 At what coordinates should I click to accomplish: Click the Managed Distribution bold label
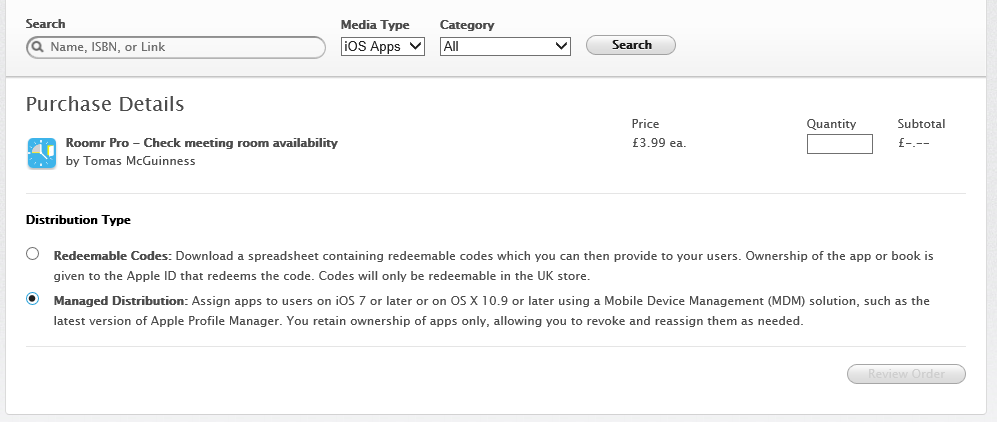tap(120, 301)
